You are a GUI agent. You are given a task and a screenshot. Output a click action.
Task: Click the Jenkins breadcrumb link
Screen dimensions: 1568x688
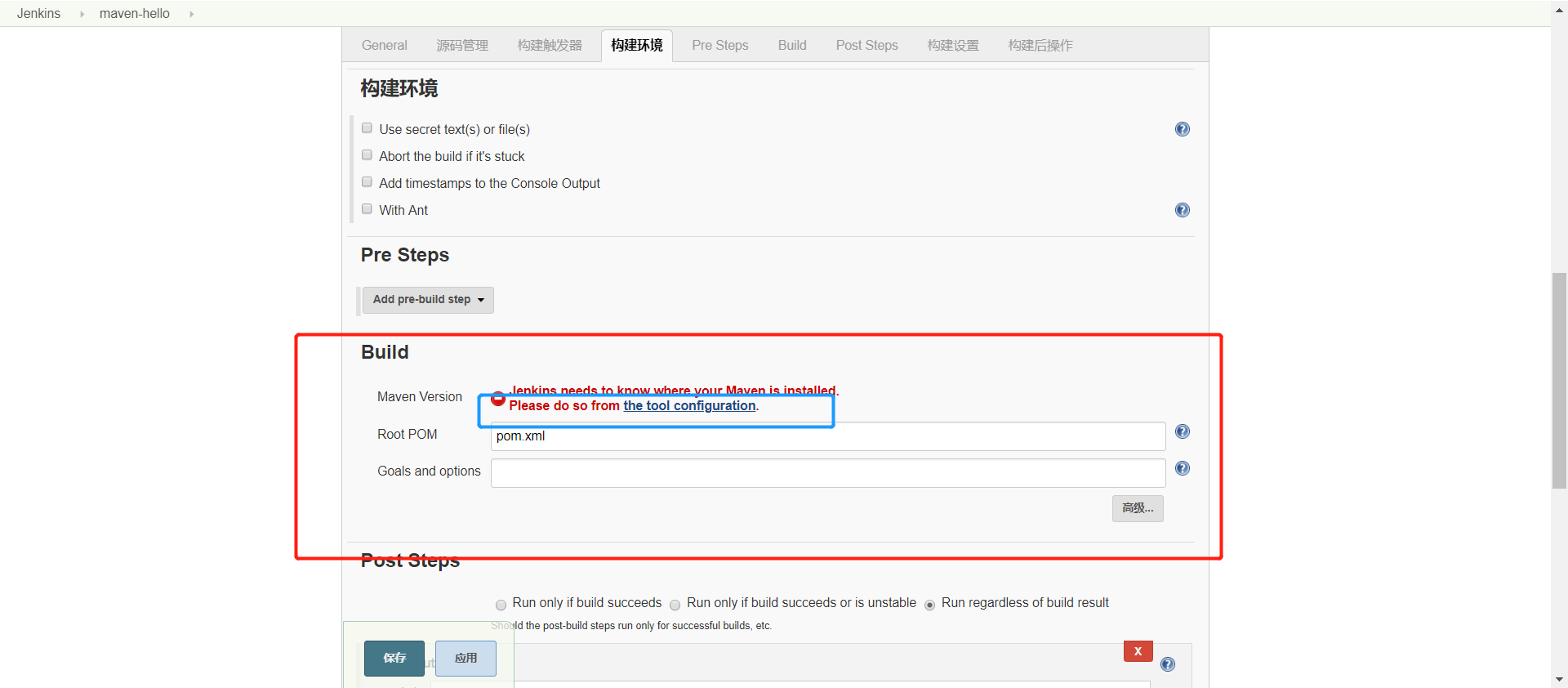38,14
